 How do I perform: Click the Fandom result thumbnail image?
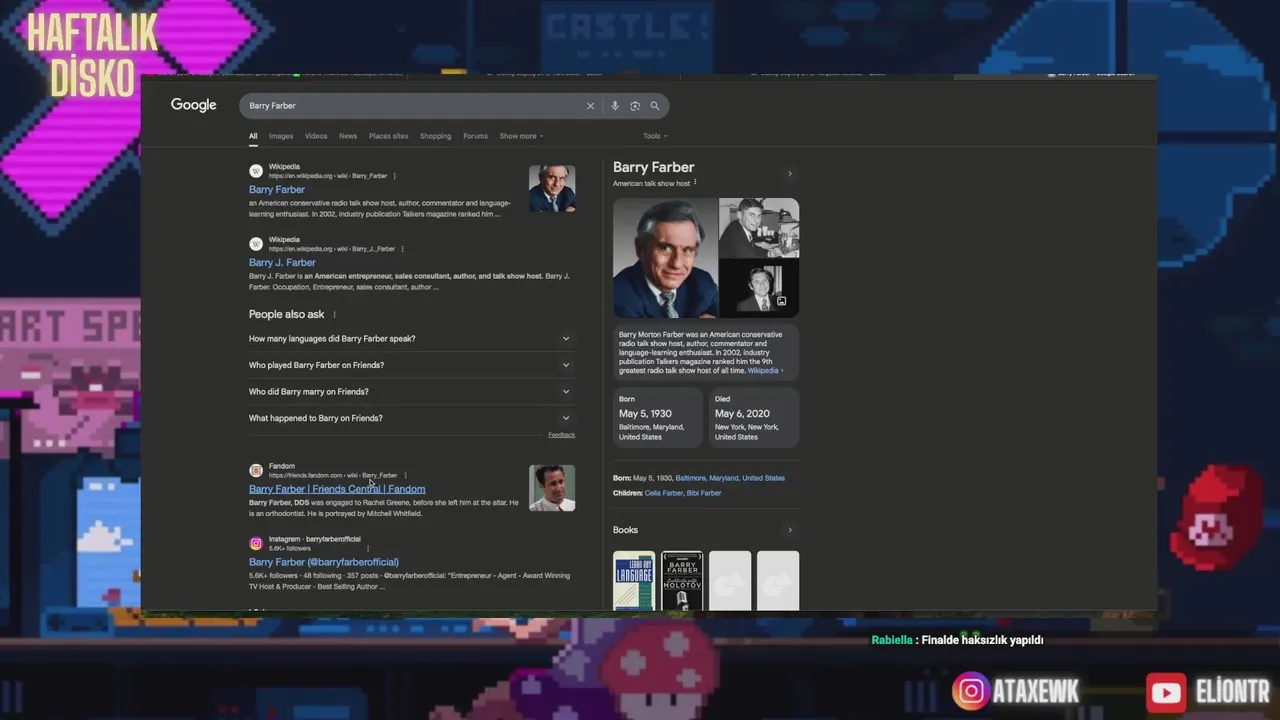(552, 488)
